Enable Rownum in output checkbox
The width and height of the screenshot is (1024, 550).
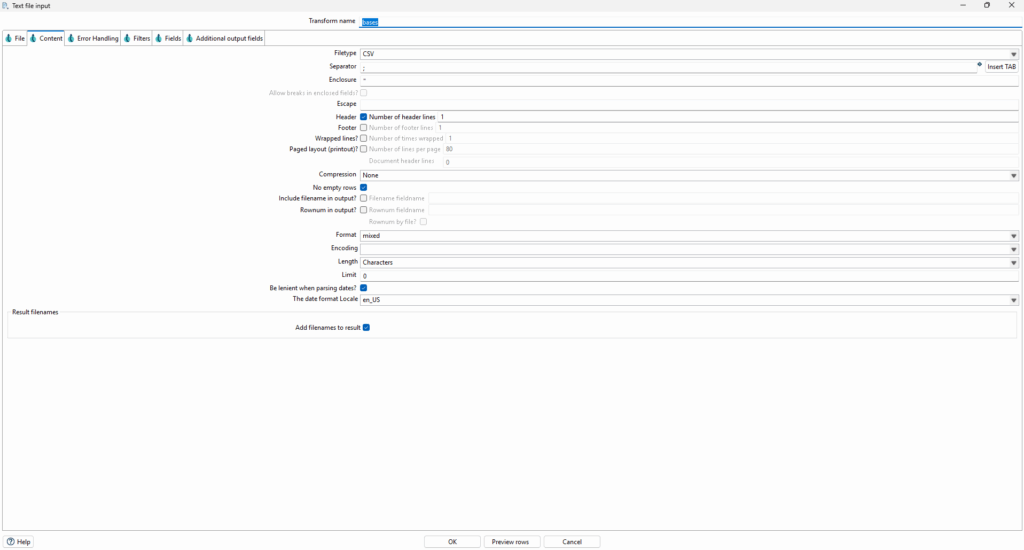click(x=364, y=210)
